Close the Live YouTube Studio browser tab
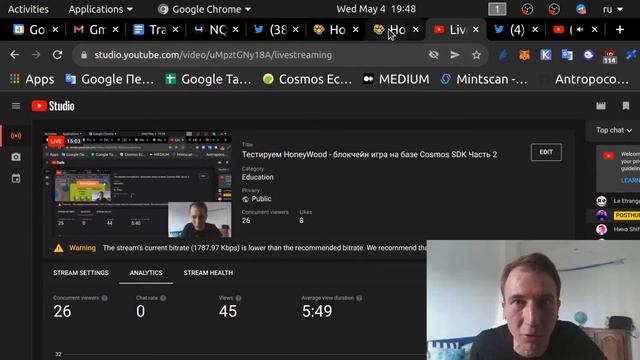 point(476,29)
